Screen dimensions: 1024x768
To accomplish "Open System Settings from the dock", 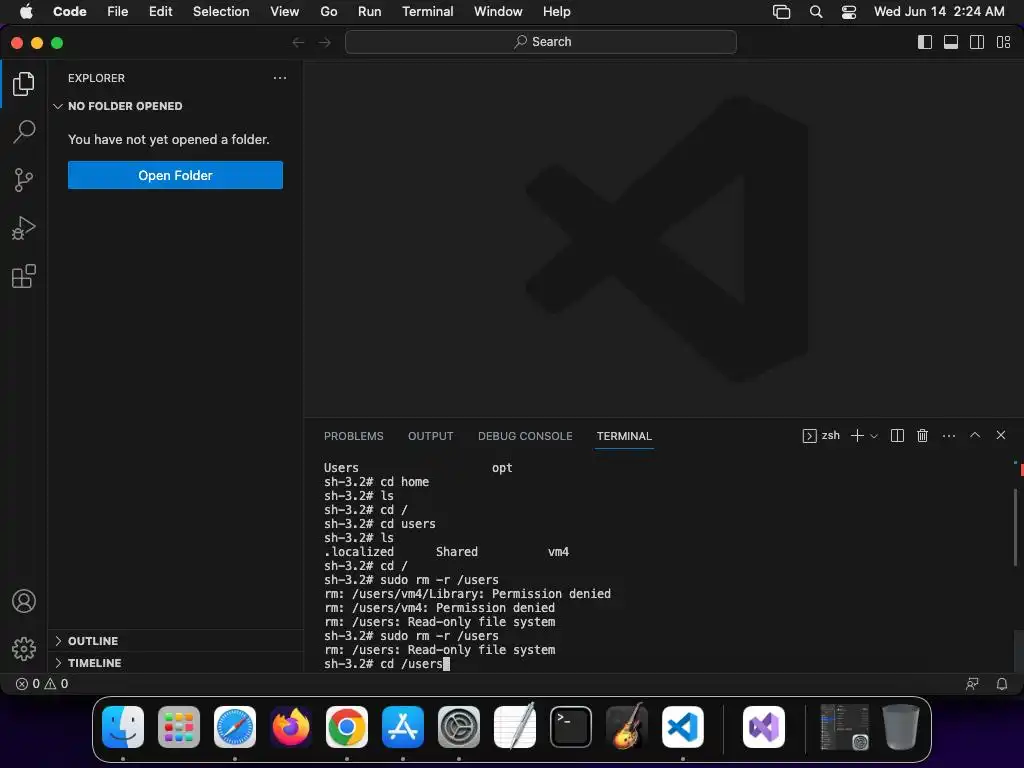I will point(458,727).
